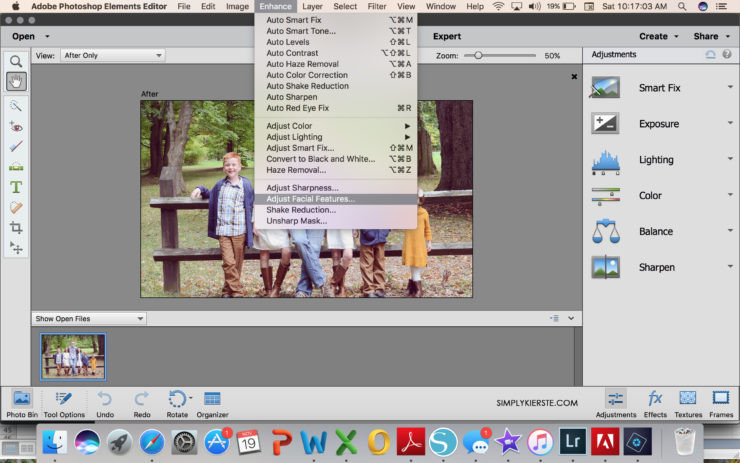Click the Open button
The image size is (740, 463).
[23, 36]
